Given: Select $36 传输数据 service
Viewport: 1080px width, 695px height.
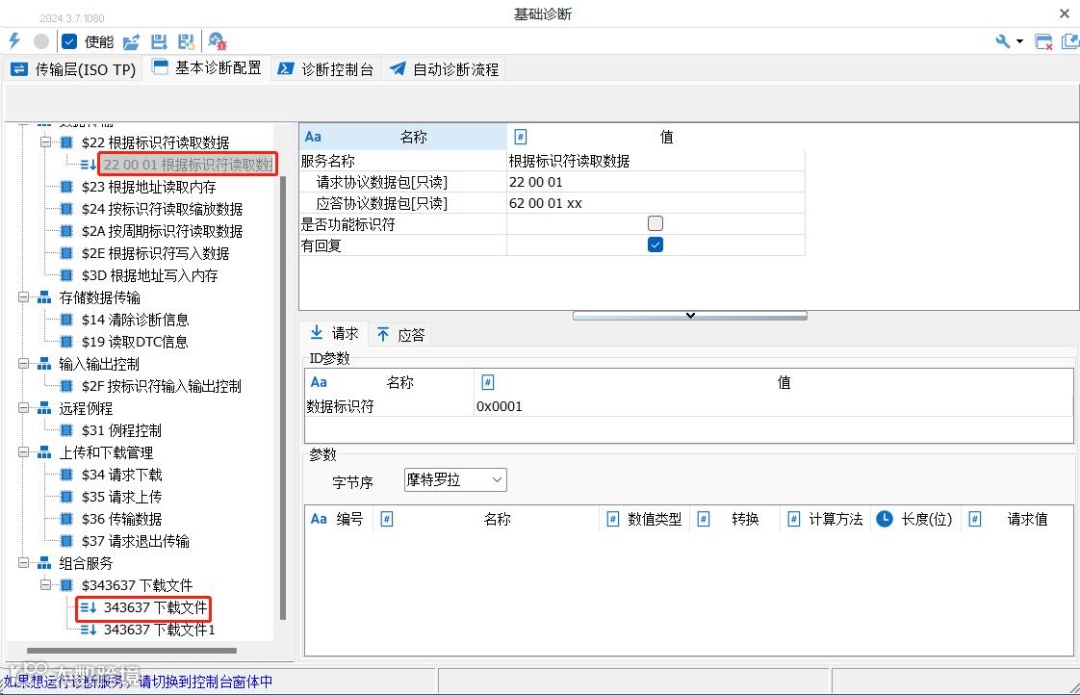Looking at the screenshot, I should coord(122,519).
